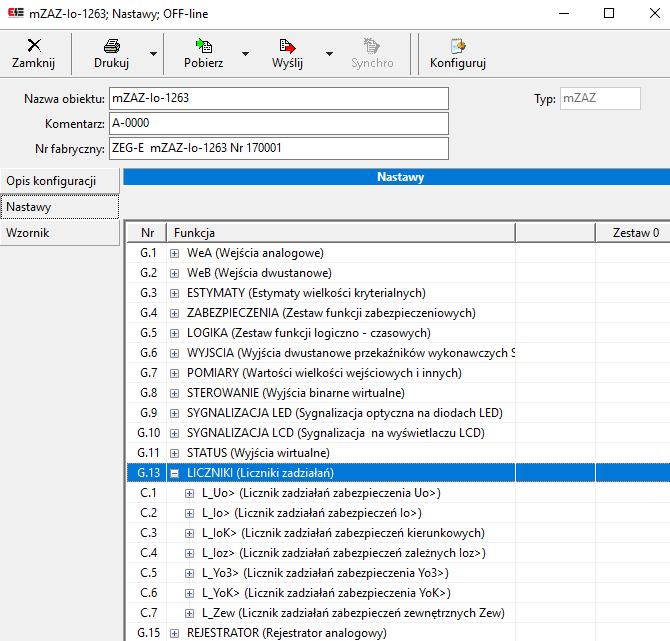
Task: Expand the G.1 WeA node
Action: pyautogui.click(x=174, y=253)
